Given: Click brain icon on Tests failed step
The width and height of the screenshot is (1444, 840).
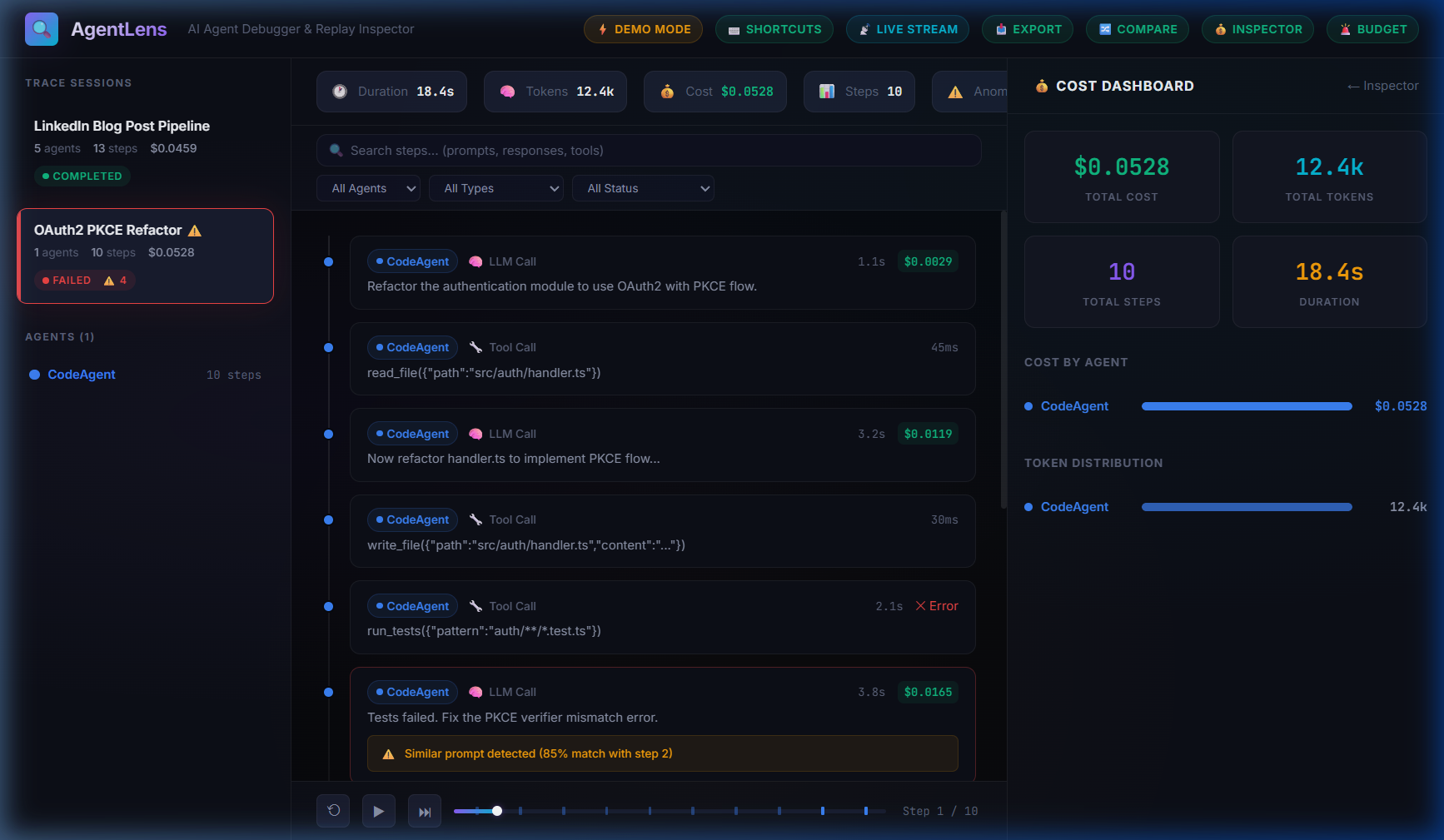Looking at the screenshot, I should tap(476, 692).
